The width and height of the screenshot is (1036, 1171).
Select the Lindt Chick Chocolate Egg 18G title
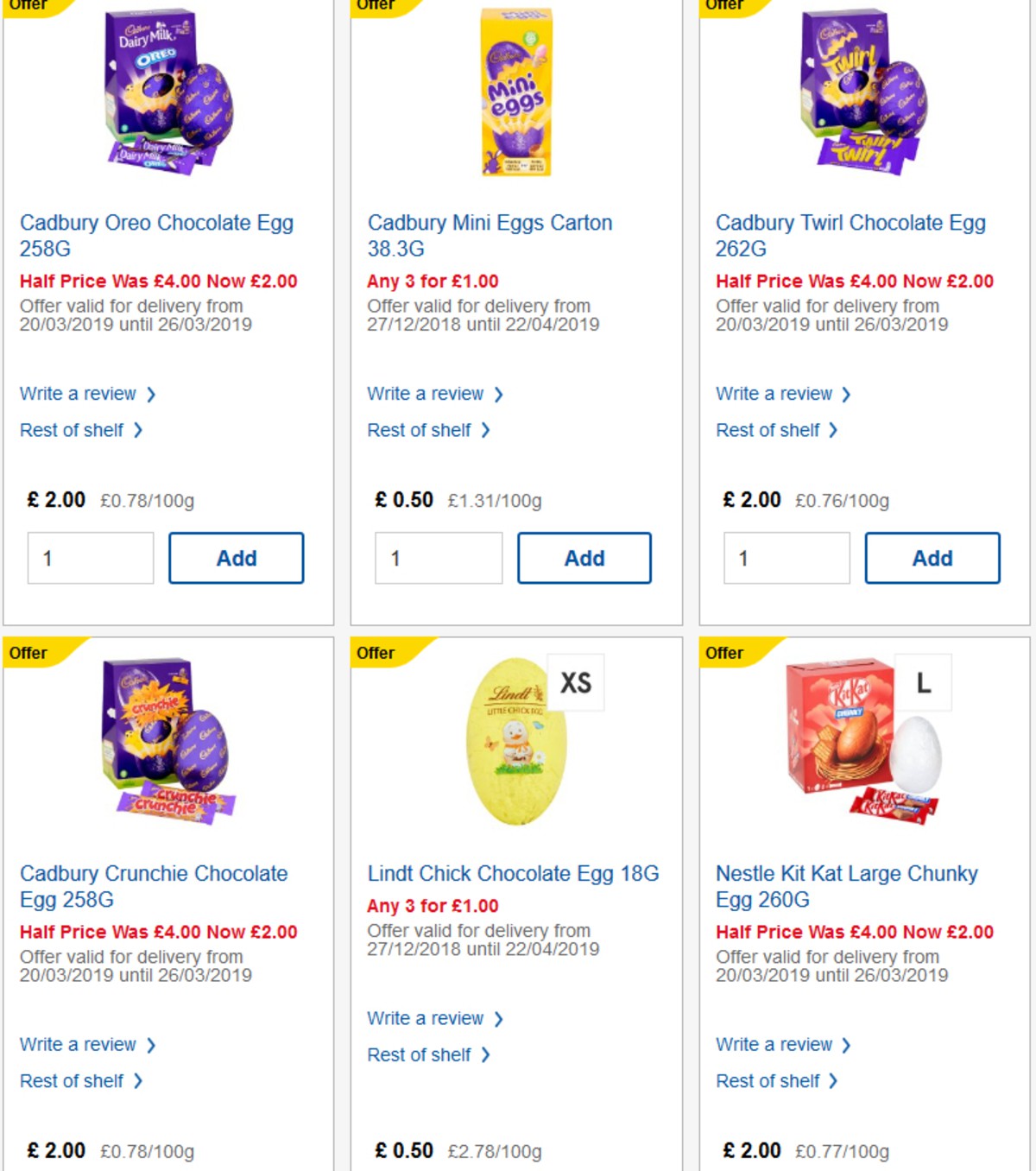(x=513, y=873)
